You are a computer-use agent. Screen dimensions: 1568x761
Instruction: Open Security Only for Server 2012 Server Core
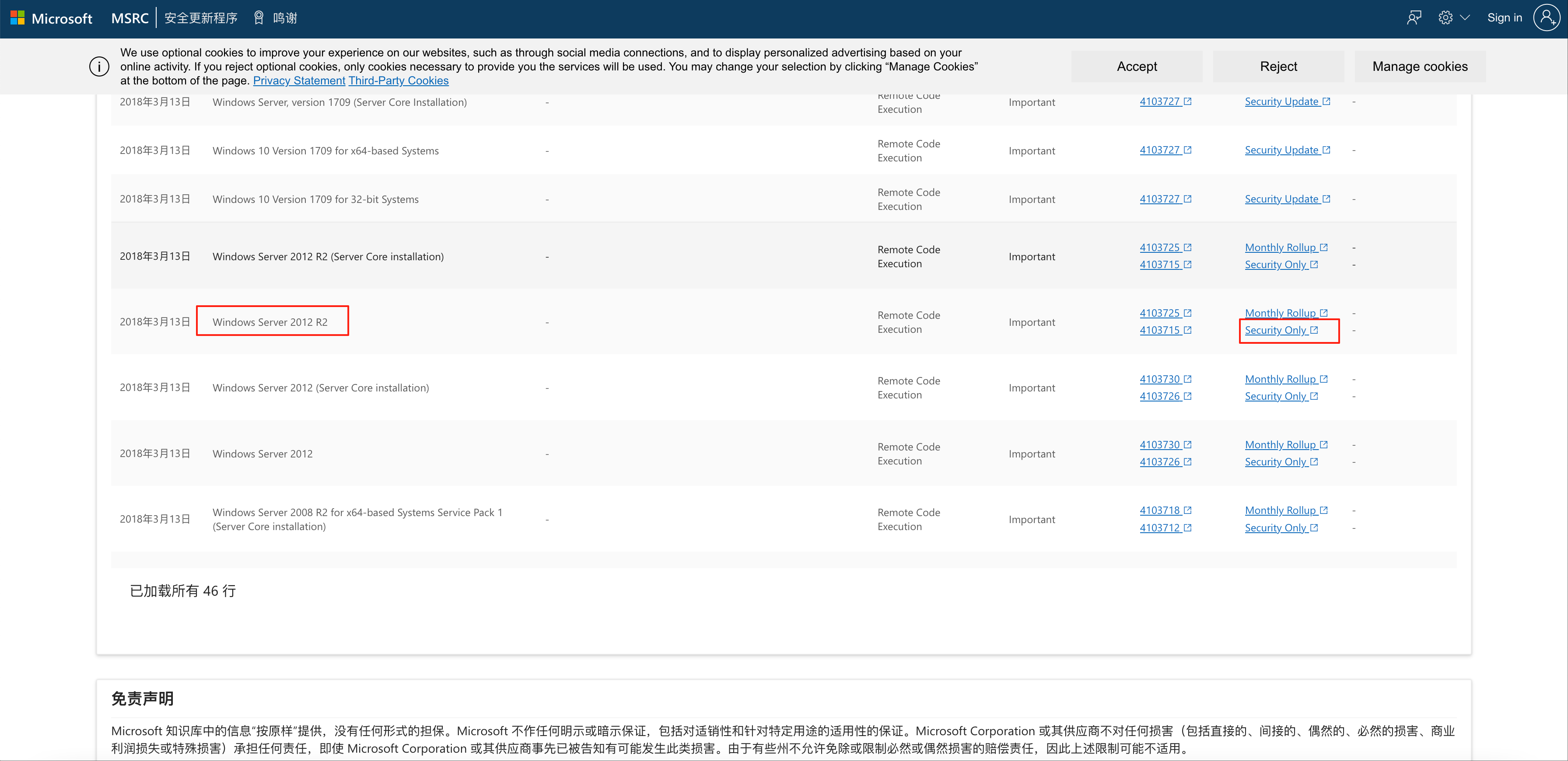pos(1281,396)
